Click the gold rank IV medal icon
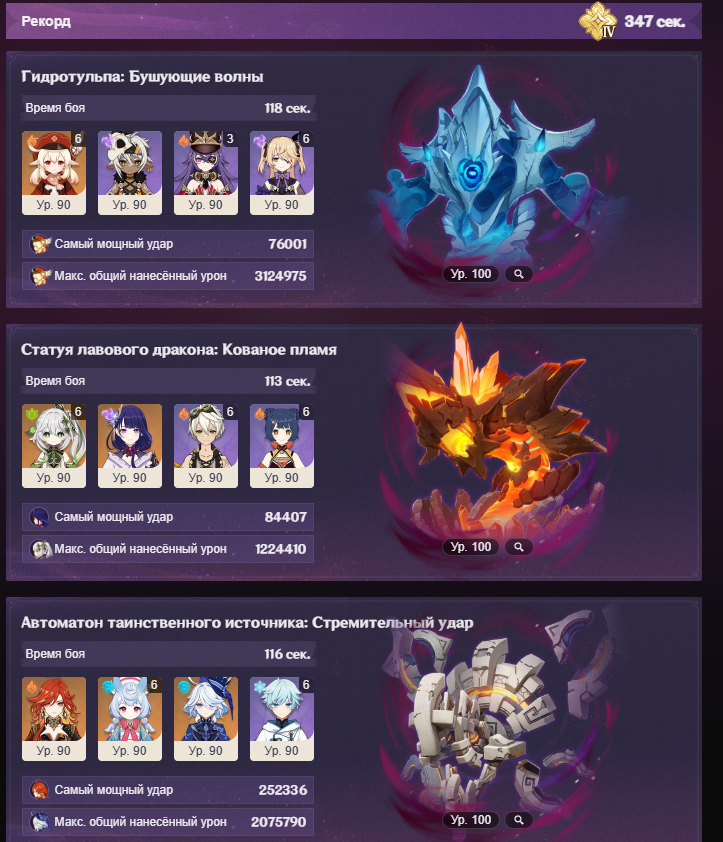Viewport: 723px width, 842px height. tap(597, 21)
